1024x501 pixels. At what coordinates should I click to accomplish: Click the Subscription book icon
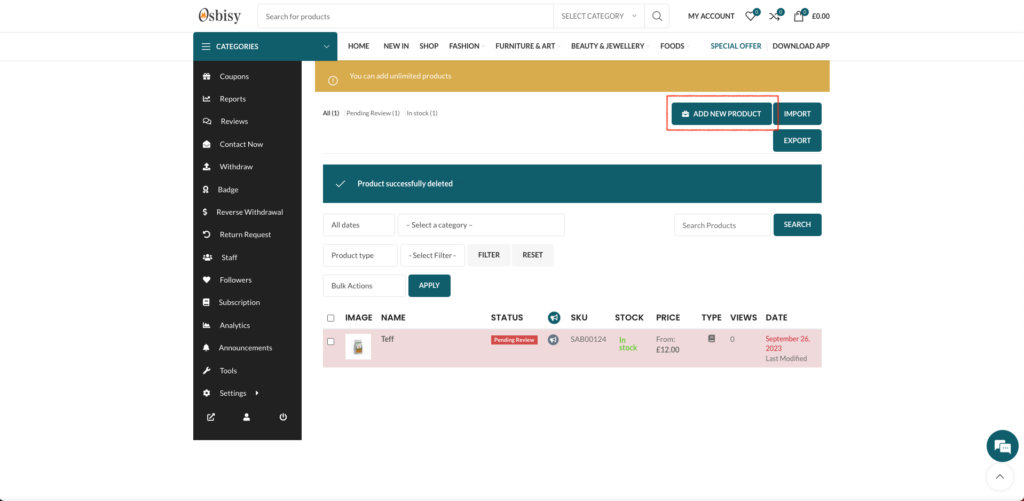point(206,302)
